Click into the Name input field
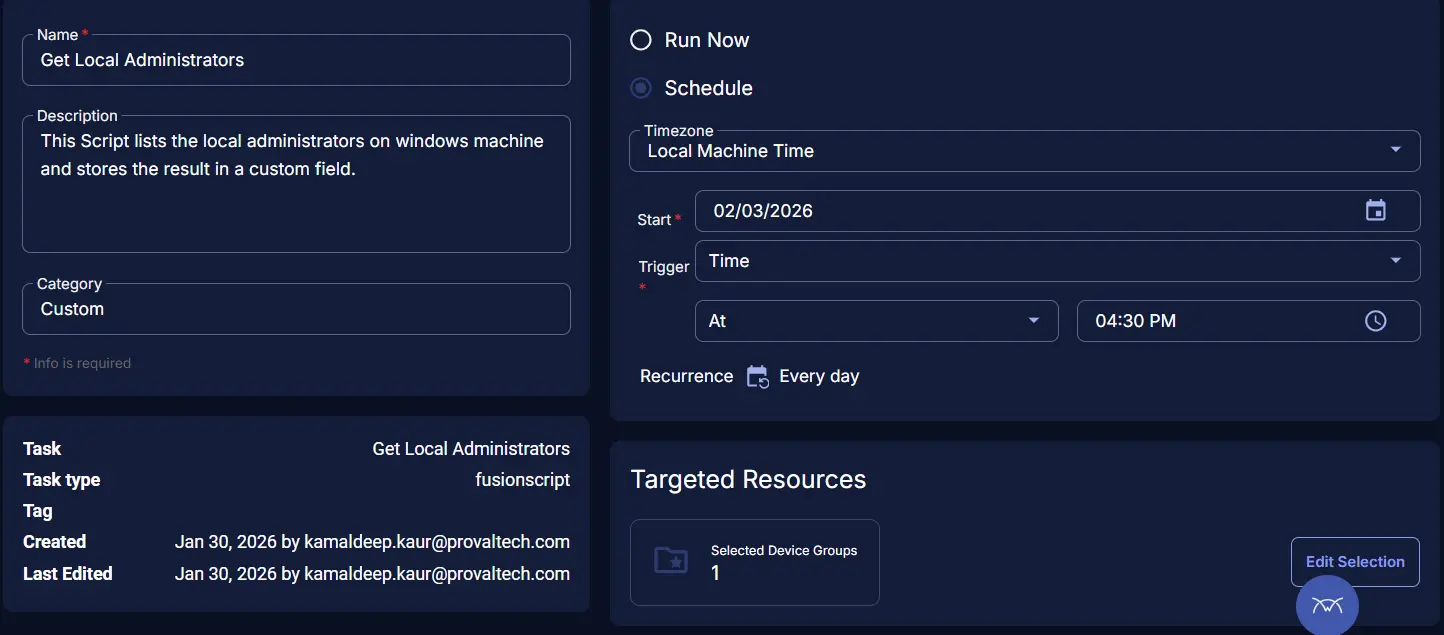Viewport: 1444px width, 635px height. pos(296,60)
